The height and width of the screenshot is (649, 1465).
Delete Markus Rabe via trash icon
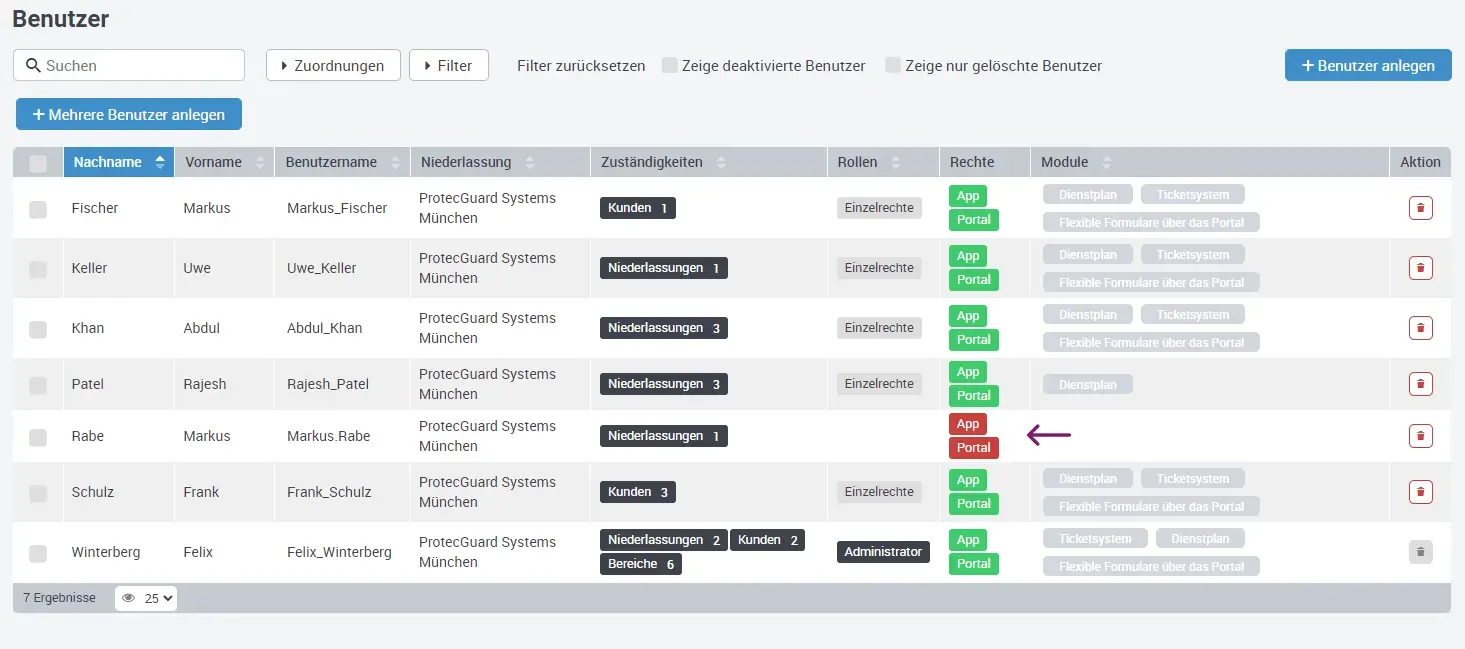pyautogui.click(x=1420, y=436)
